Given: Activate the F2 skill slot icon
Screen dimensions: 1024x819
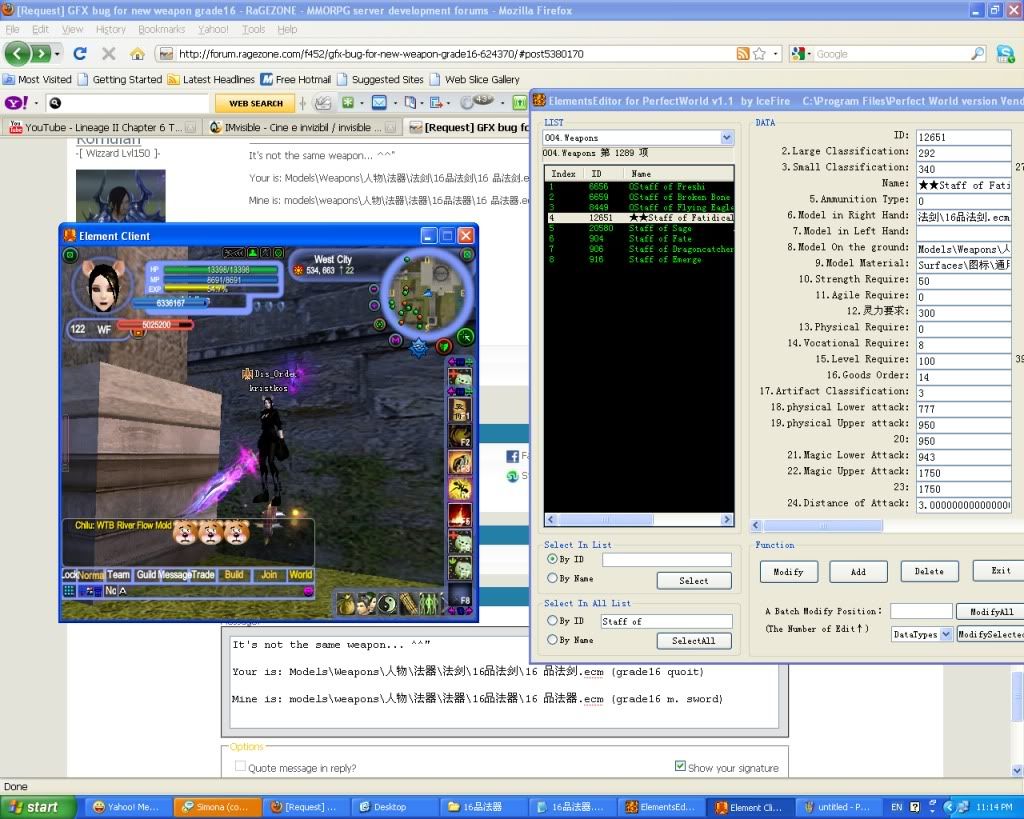Looking at the screenshot, I should 460,436.
